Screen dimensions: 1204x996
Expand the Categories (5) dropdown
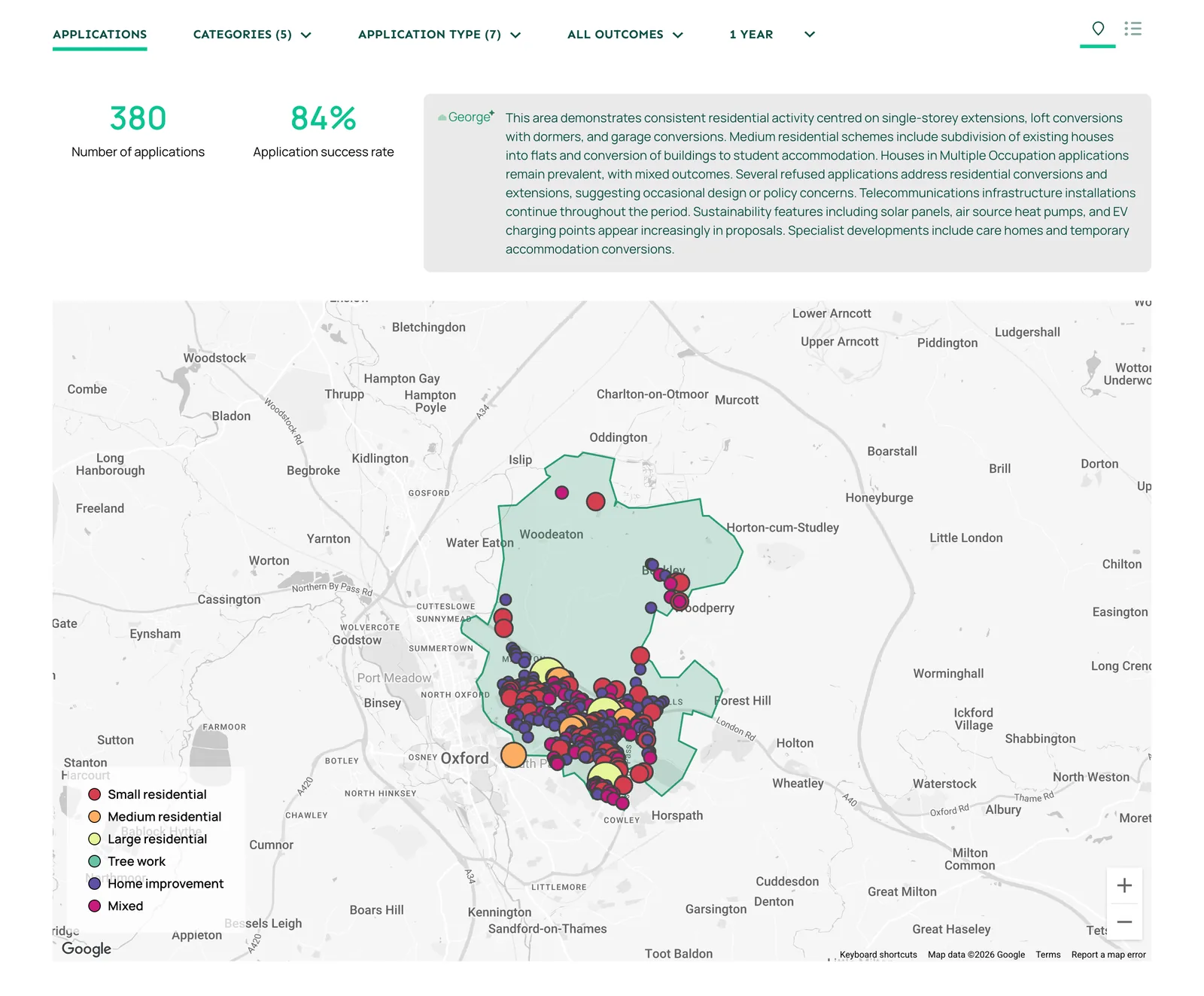tap(252, 35)
